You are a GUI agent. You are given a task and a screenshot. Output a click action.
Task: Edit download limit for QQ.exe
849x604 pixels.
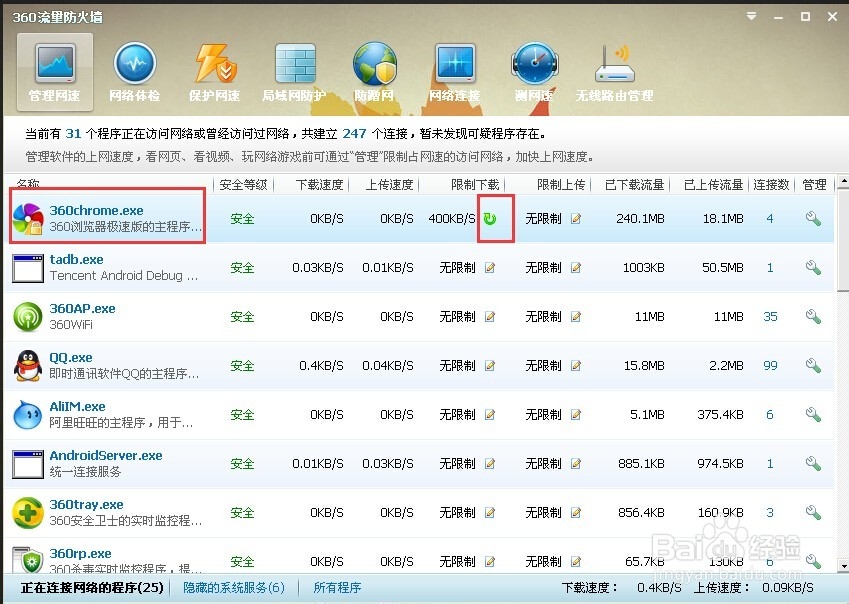click(x=490, y=365)
